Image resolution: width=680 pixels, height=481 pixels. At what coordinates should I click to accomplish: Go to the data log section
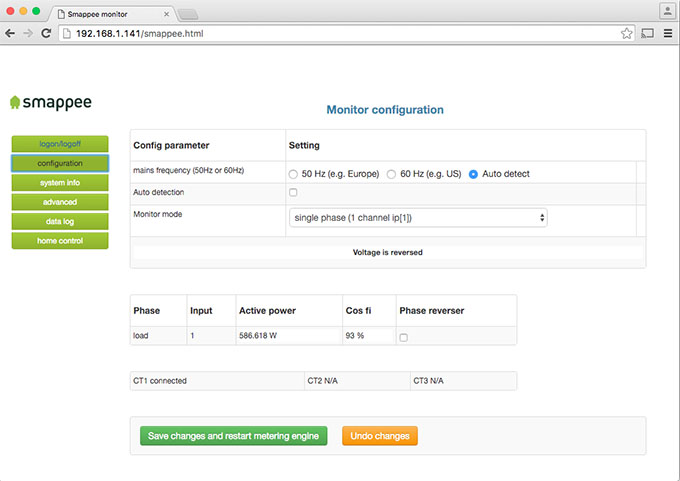pos(60,222)
